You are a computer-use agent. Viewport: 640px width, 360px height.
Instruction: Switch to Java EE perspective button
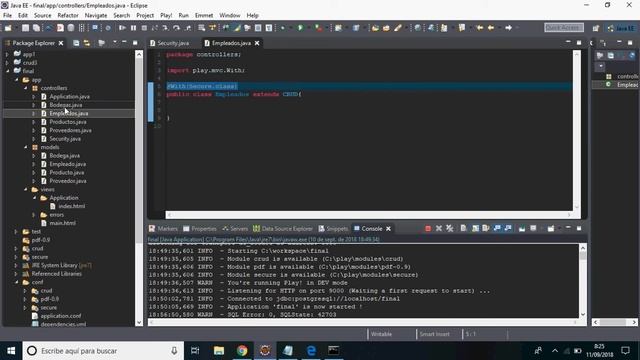pos(622,28)
